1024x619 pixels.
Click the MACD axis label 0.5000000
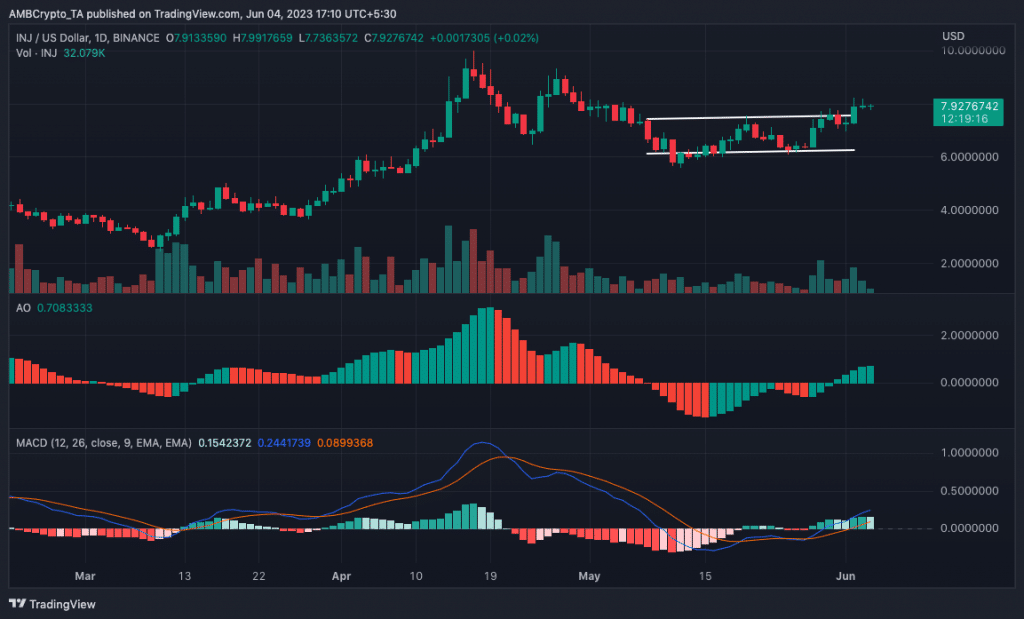tap(969, 490)
